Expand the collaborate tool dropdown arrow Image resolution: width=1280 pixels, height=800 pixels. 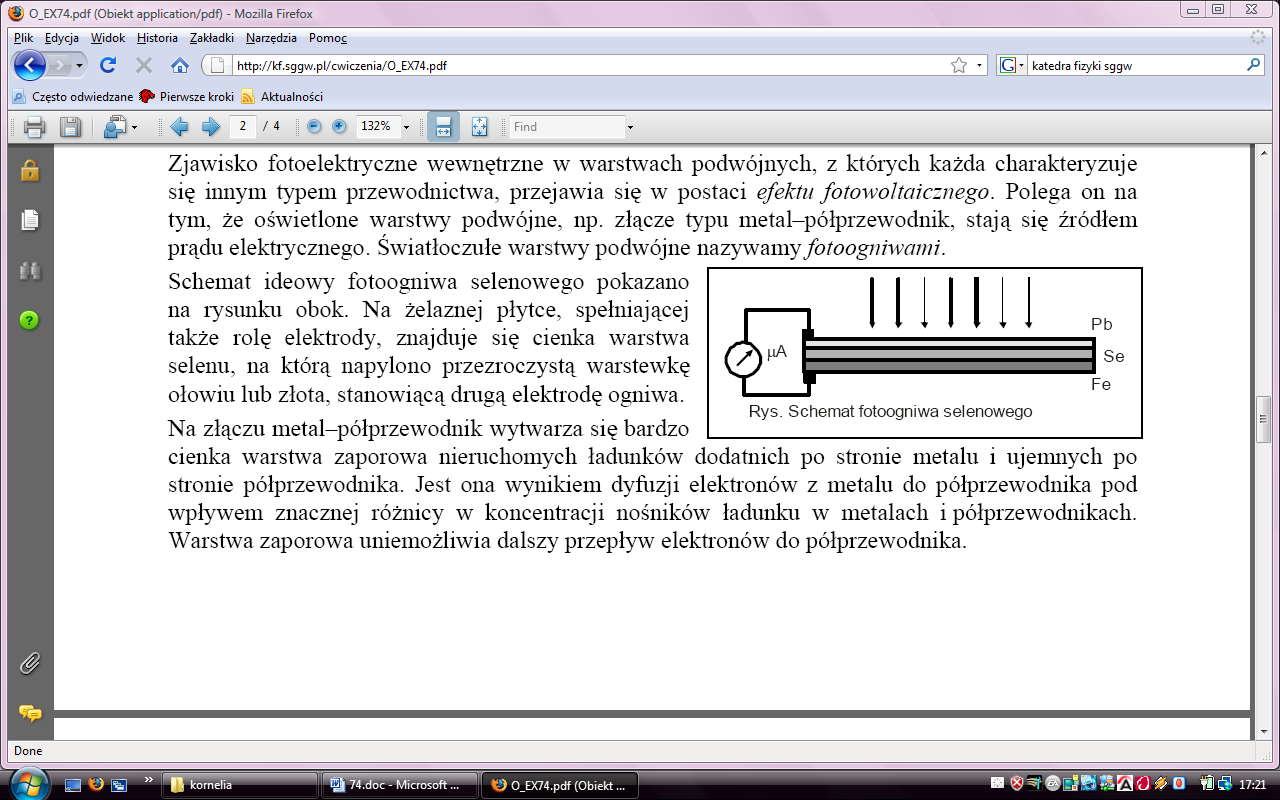pyautogui.click(x=134, y=128)
